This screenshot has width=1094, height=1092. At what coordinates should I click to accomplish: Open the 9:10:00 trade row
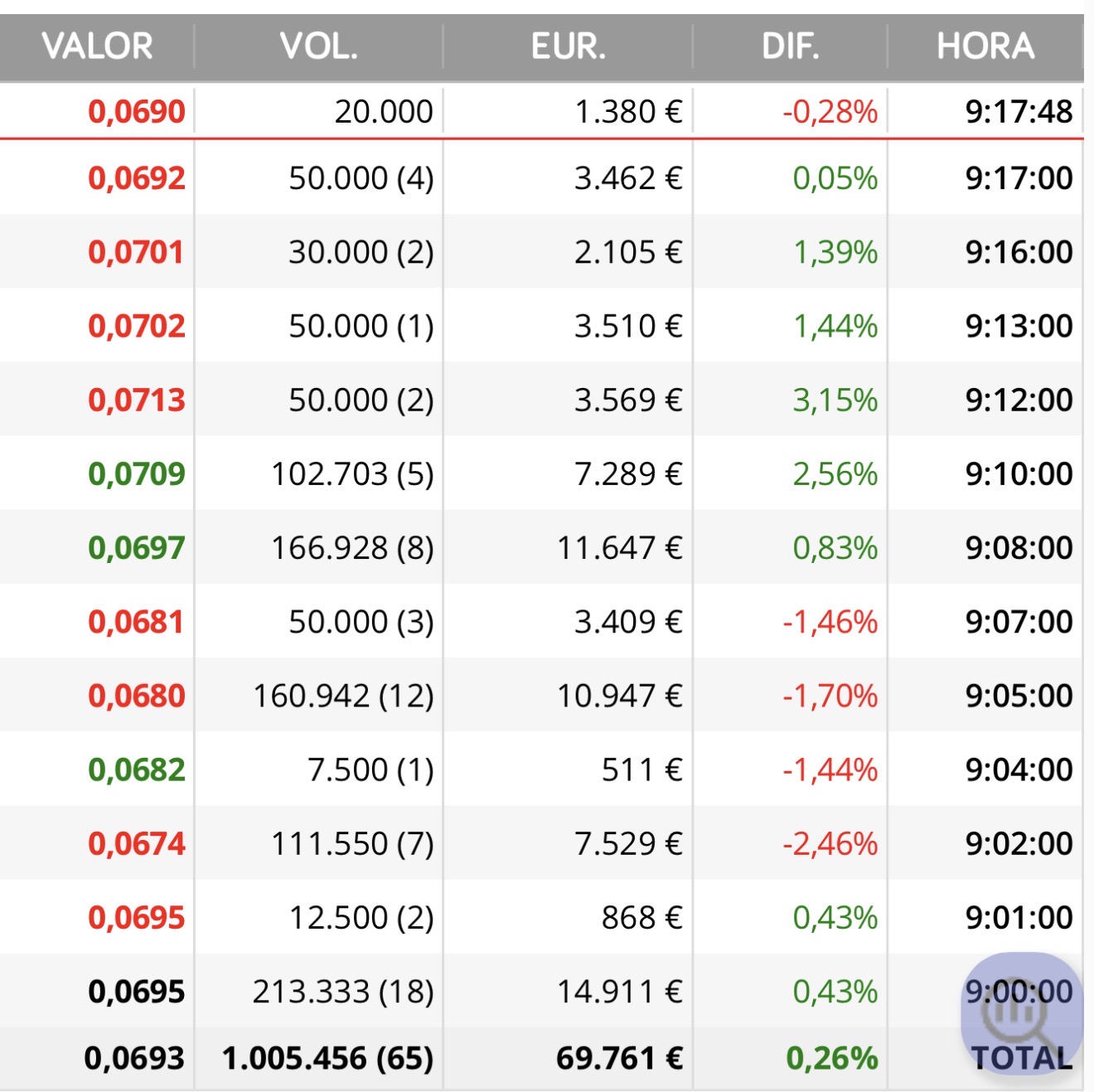542,473
